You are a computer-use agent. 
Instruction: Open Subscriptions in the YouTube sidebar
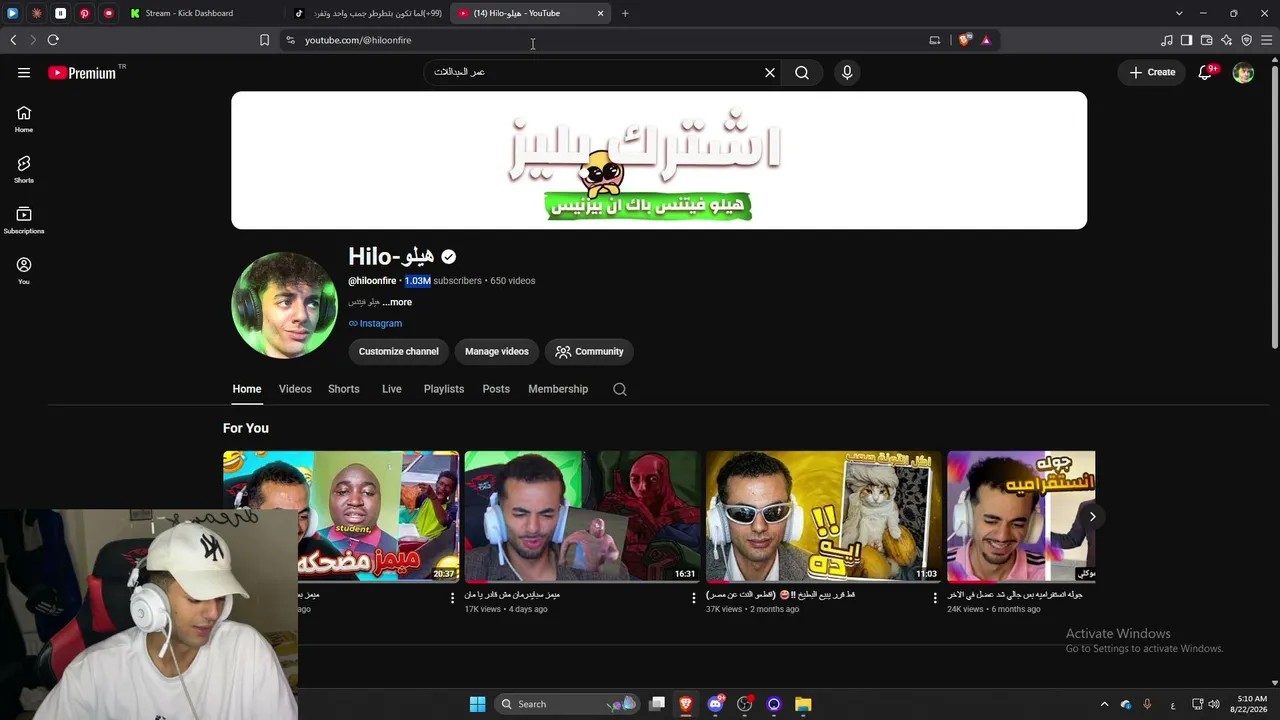[24, 220]
